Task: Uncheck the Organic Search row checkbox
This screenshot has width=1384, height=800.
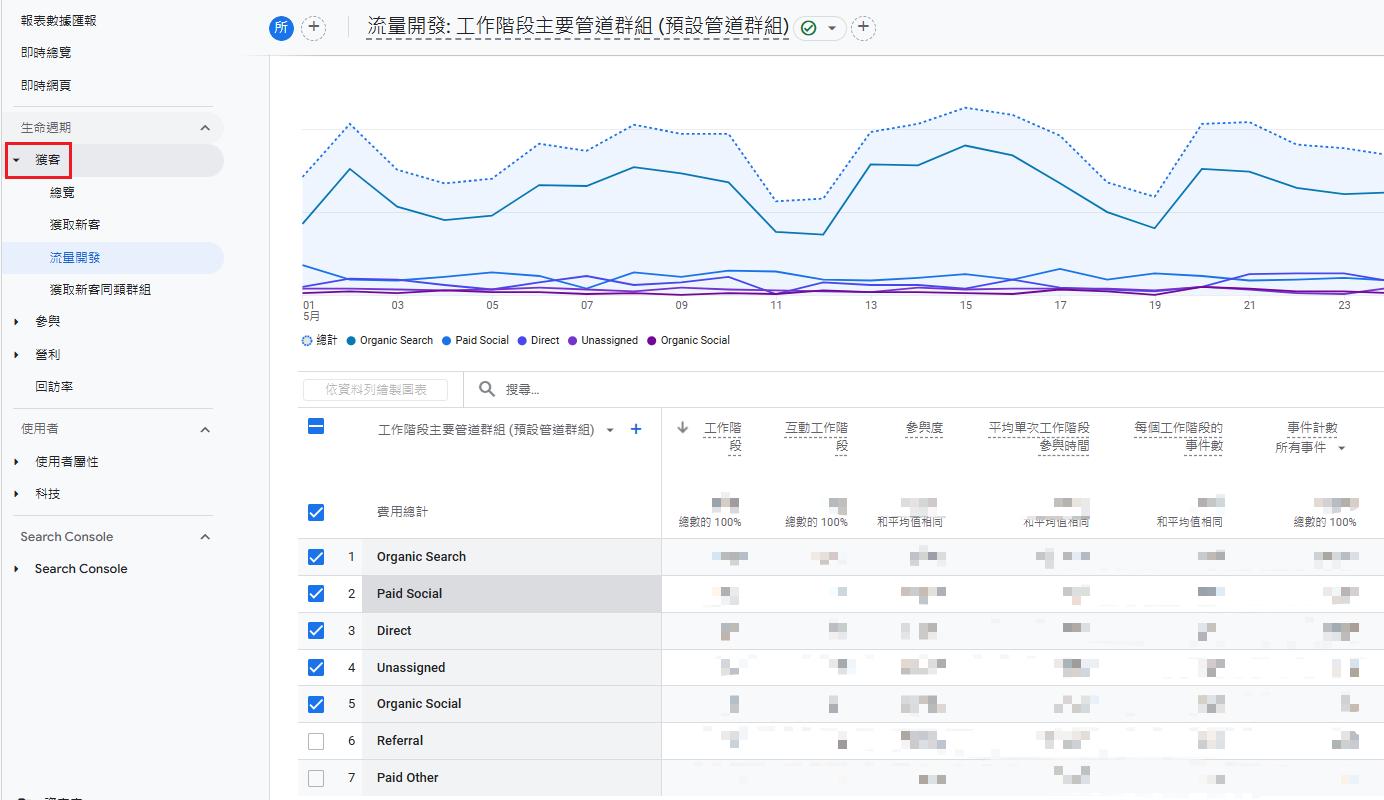Action: [x=316, y=557]
